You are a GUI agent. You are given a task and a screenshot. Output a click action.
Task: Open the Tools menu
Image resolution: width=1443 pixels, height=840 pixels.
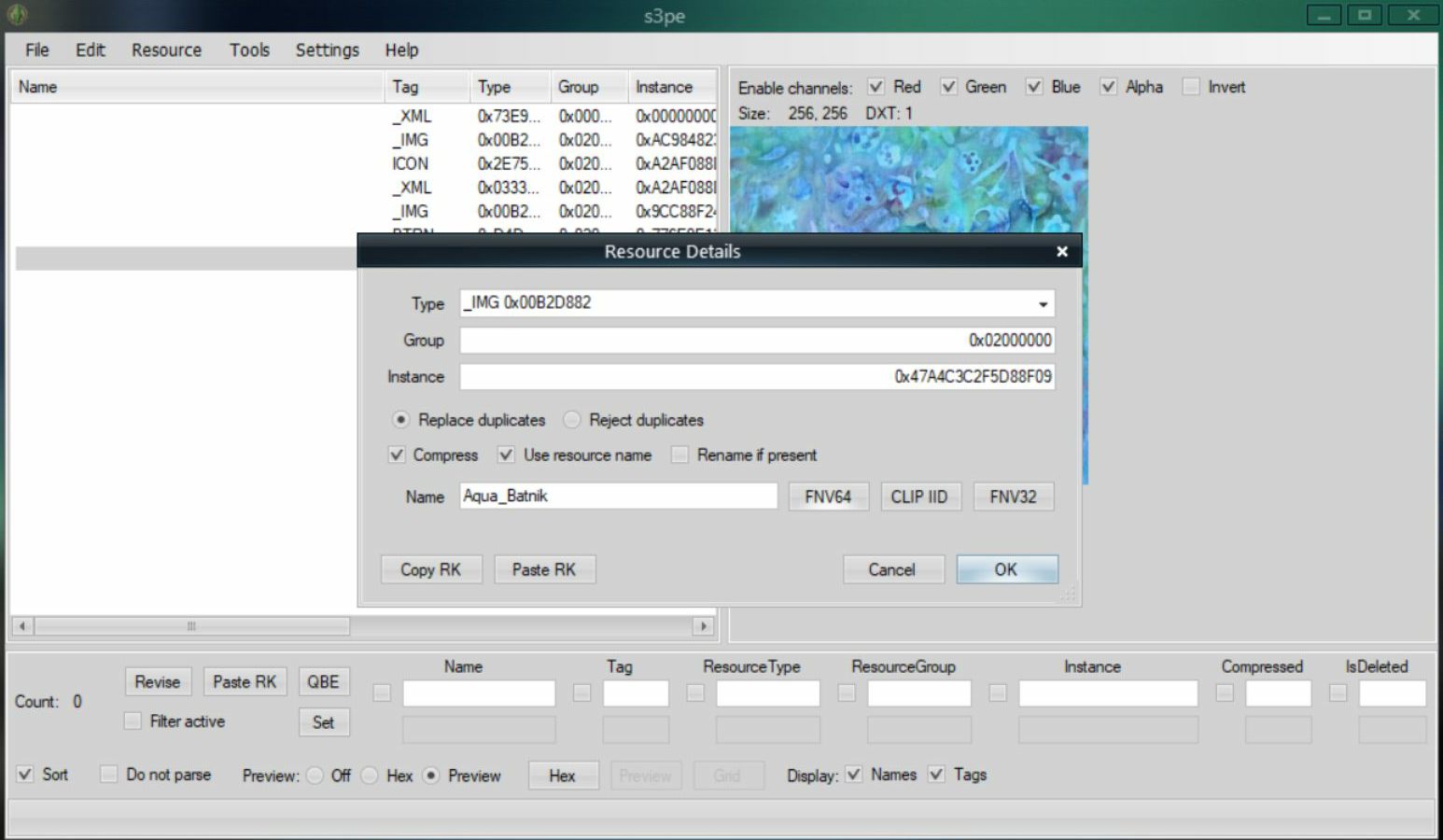coord(249,50)
